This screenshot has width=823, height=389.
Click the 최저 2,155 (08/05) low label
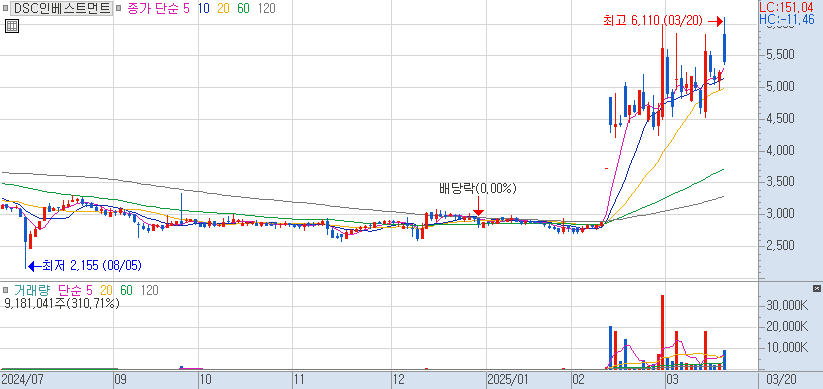click(92, 266)
